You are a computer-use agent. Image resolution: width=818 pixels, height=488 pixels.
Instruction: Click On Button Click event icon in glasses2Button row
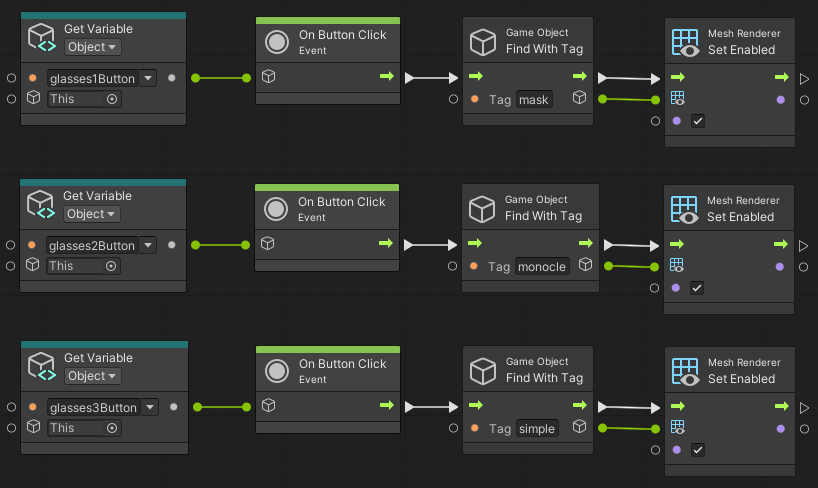click(276, 209)
